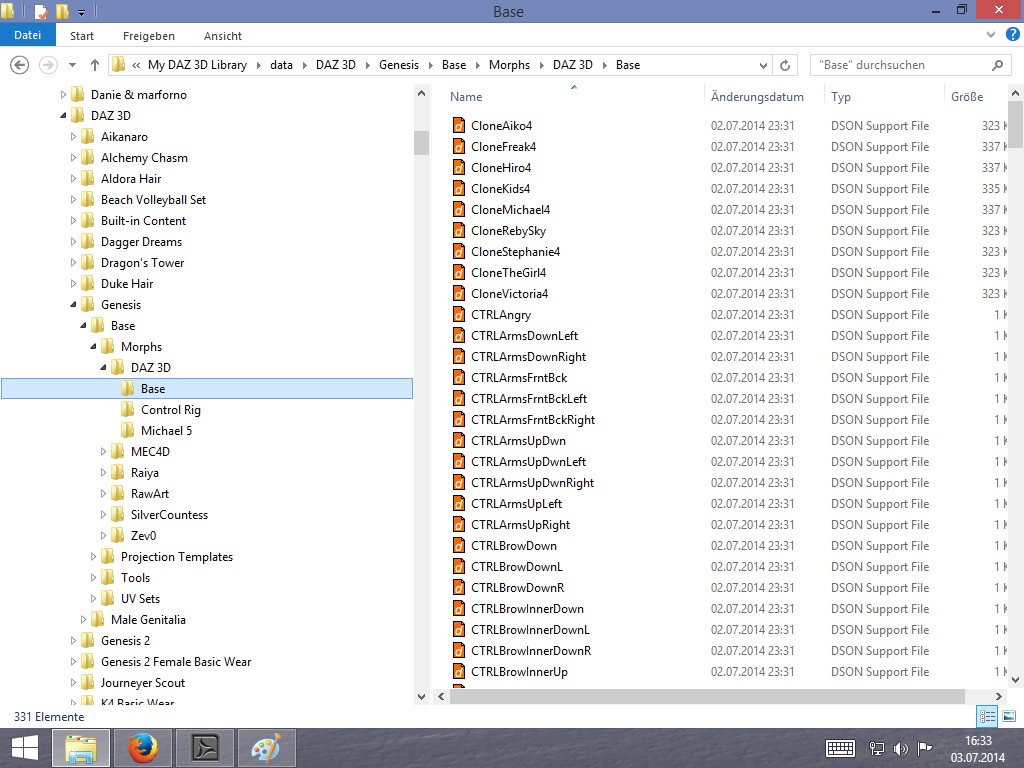1024x768 pixels.
Task: Open the Windows Start button
Action: tap(25, 748)
